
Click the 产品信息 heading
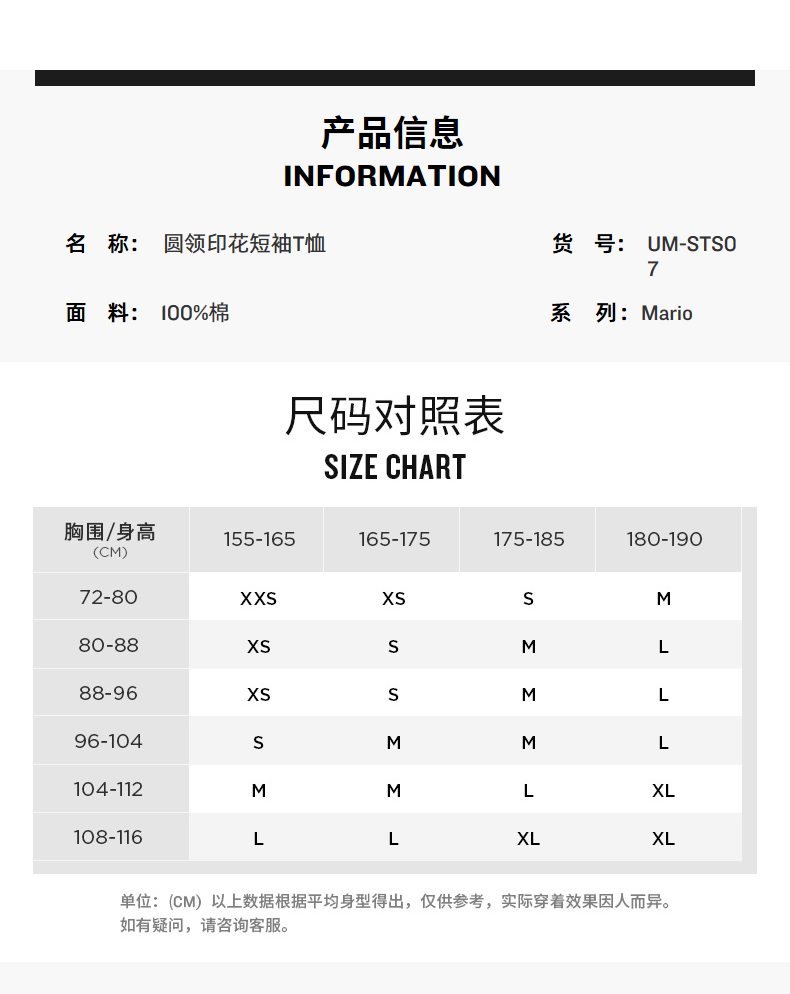tap(393, 133)
